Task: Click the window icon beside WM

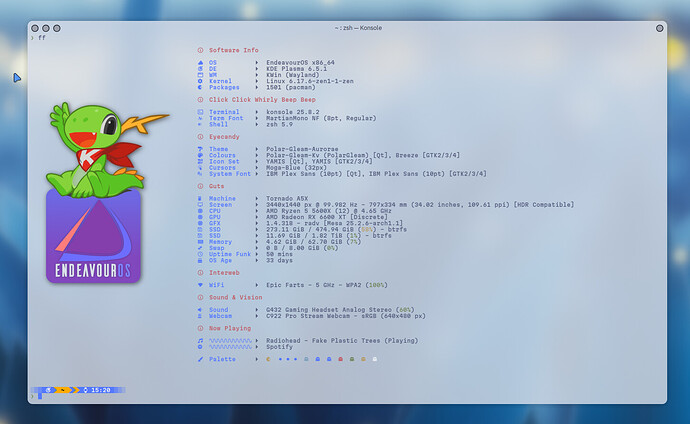Action: pyautogui.click(x=200, y=75)
